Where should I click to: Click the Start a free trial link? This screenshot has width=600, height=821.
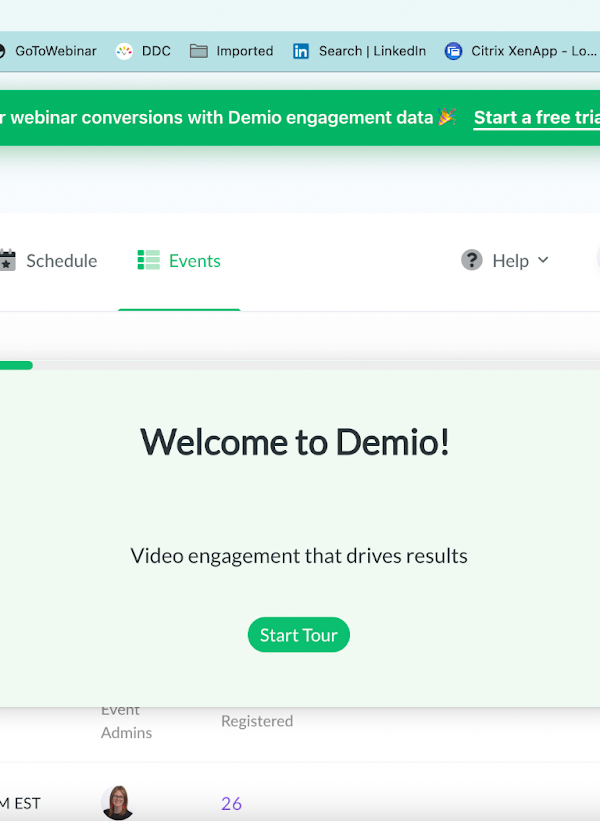coord(537,117)
